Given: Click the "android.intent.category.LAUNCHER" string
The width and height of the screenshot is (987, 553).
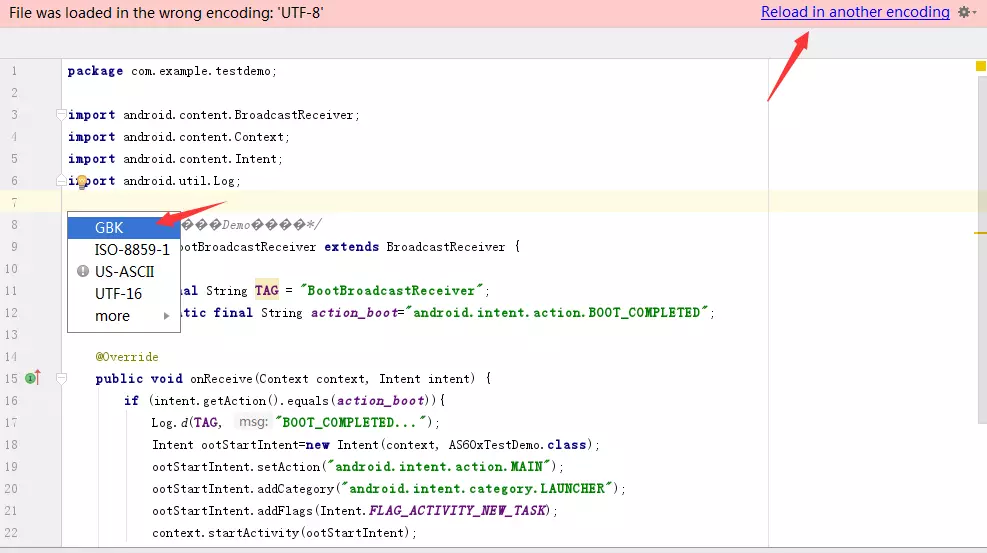Looking at the screenshot, I should 477,488.
